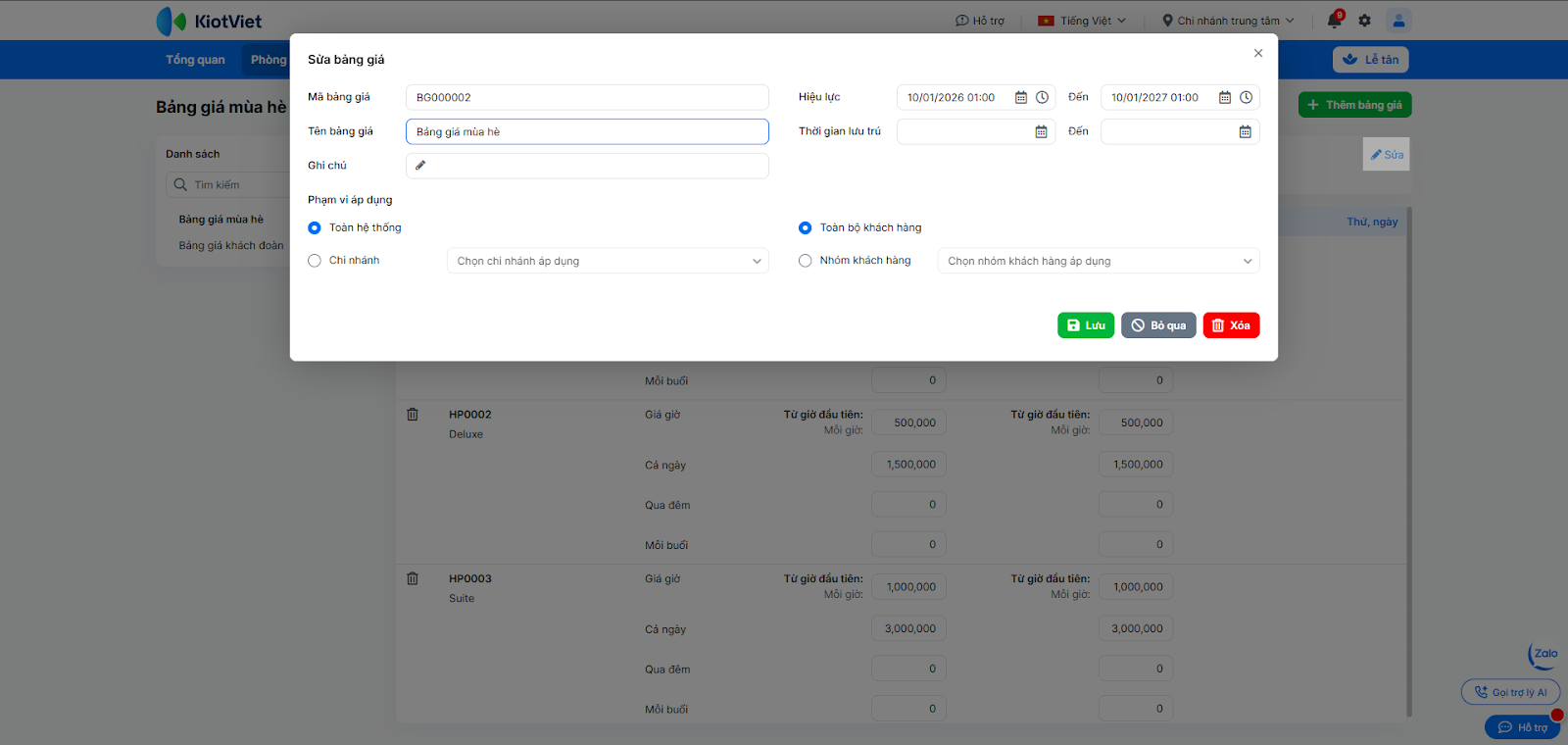Open the settings gear icon
Screen dimensions: 1568x745
click(1365, 21)
